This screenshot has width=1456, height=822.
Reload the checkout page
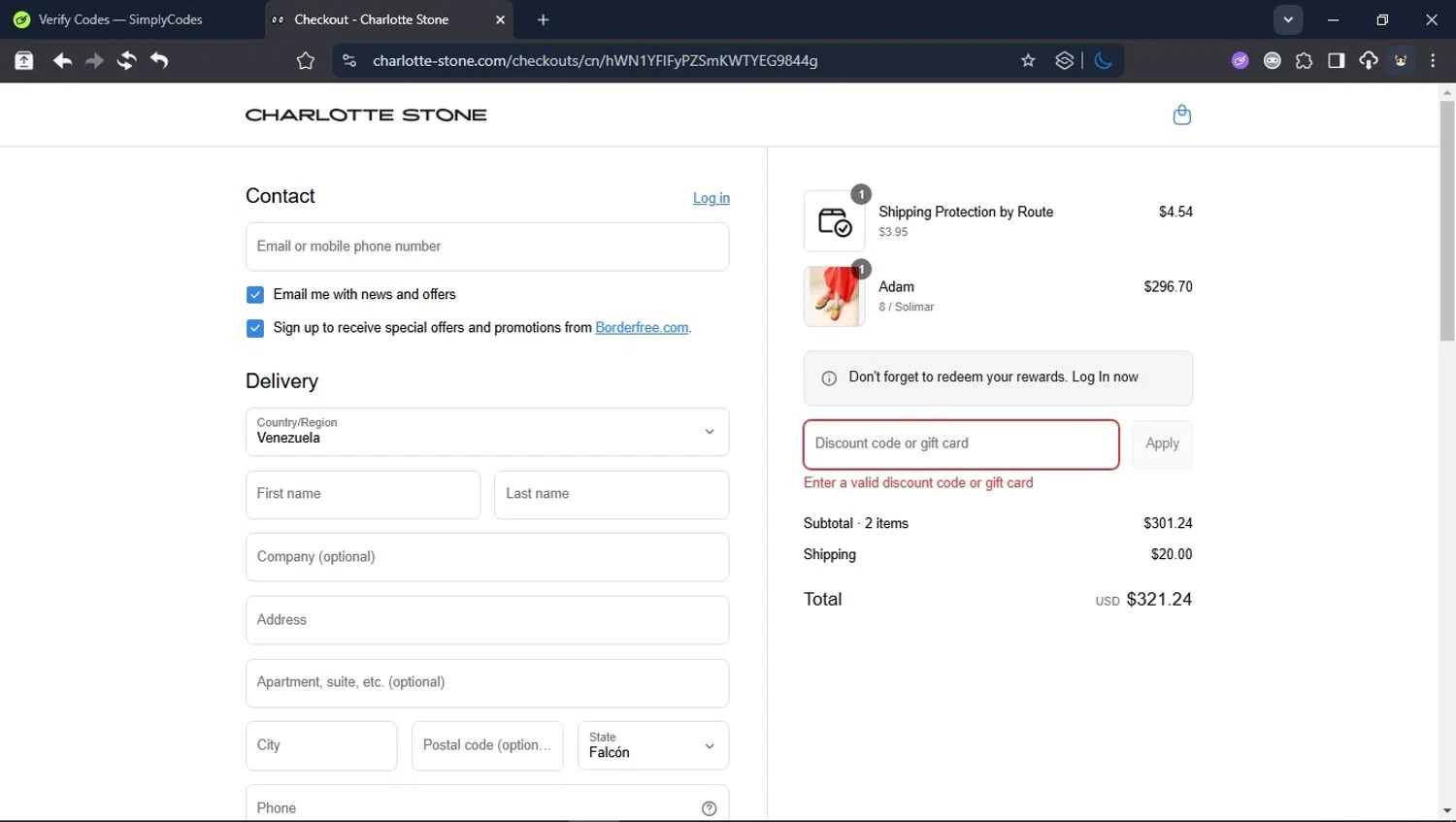coord(126,60)
